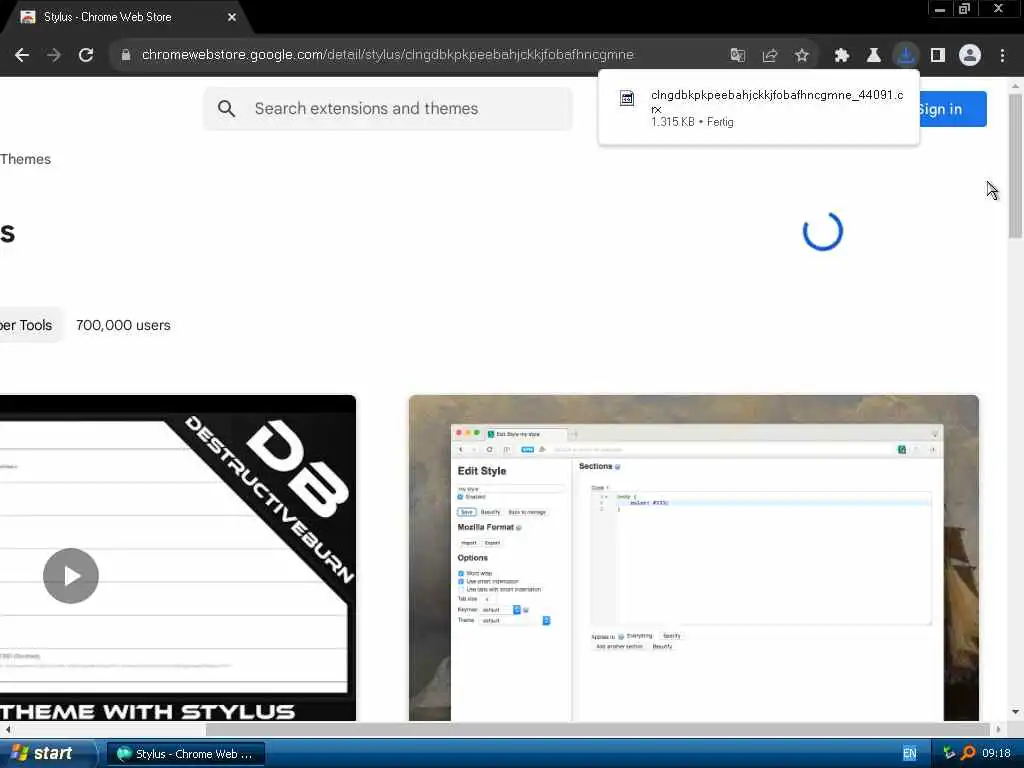Image resolution: width=1024 pixels, height=768 pixels.
Task: Select Stylus - Chrome Web taskbar button
Action: point(185,754)
